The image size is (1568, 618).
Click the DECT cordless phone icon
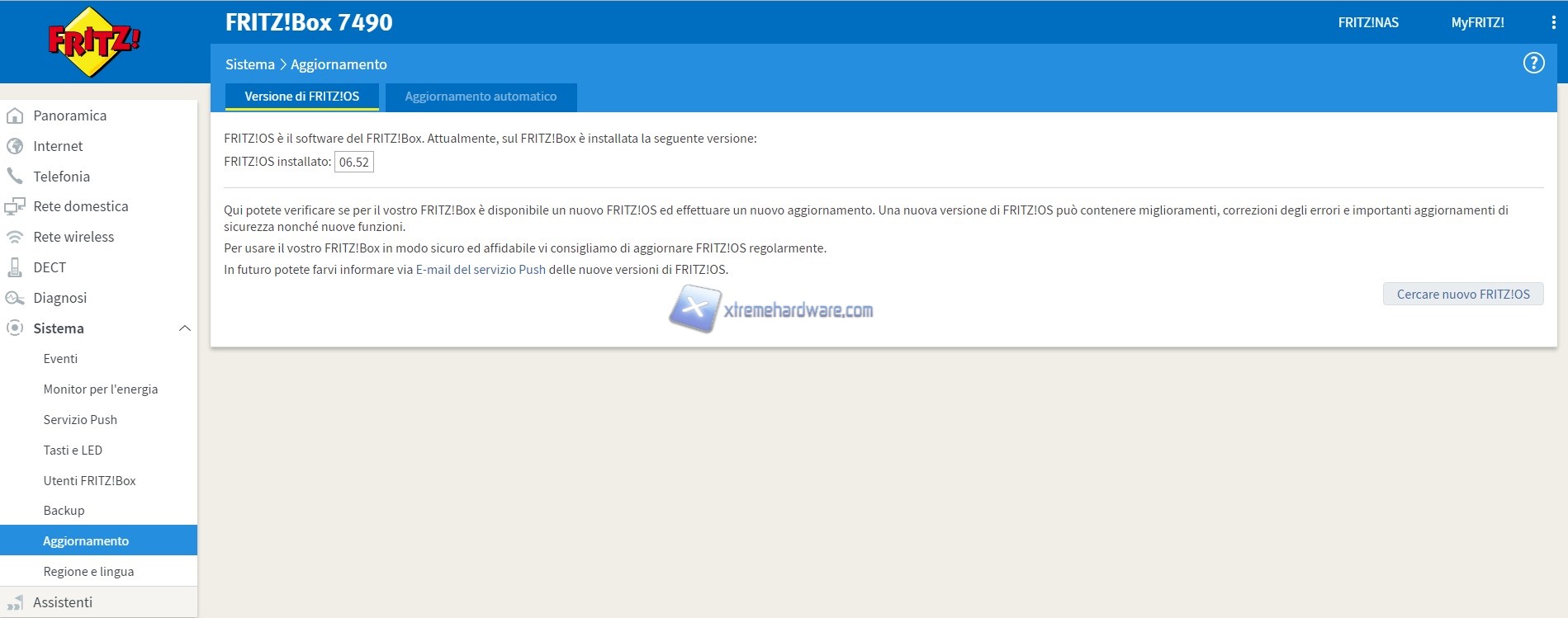[15, 267]
